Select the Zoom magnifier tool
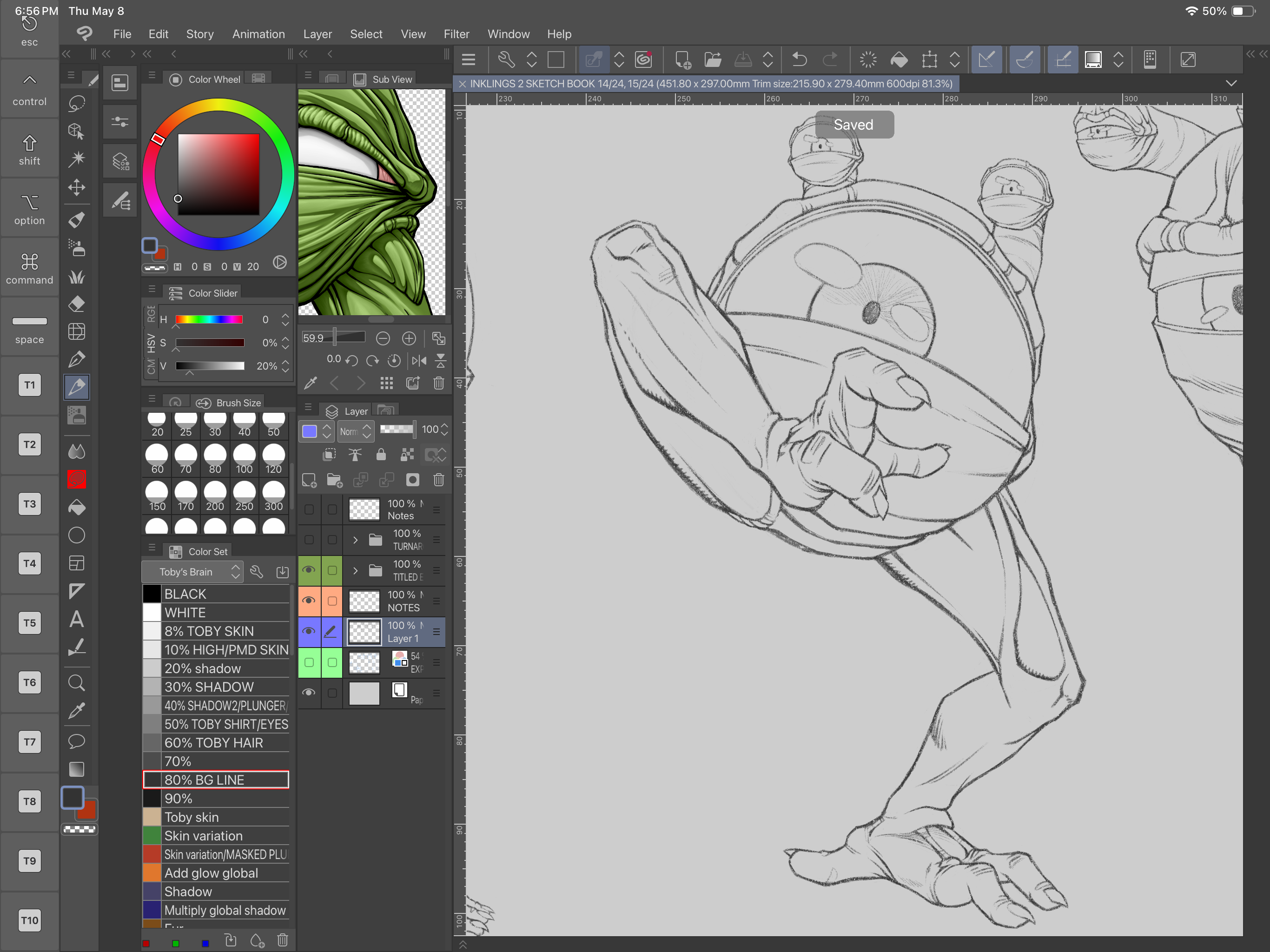This screenshot has width=1270, height=952. click(76, 683)
